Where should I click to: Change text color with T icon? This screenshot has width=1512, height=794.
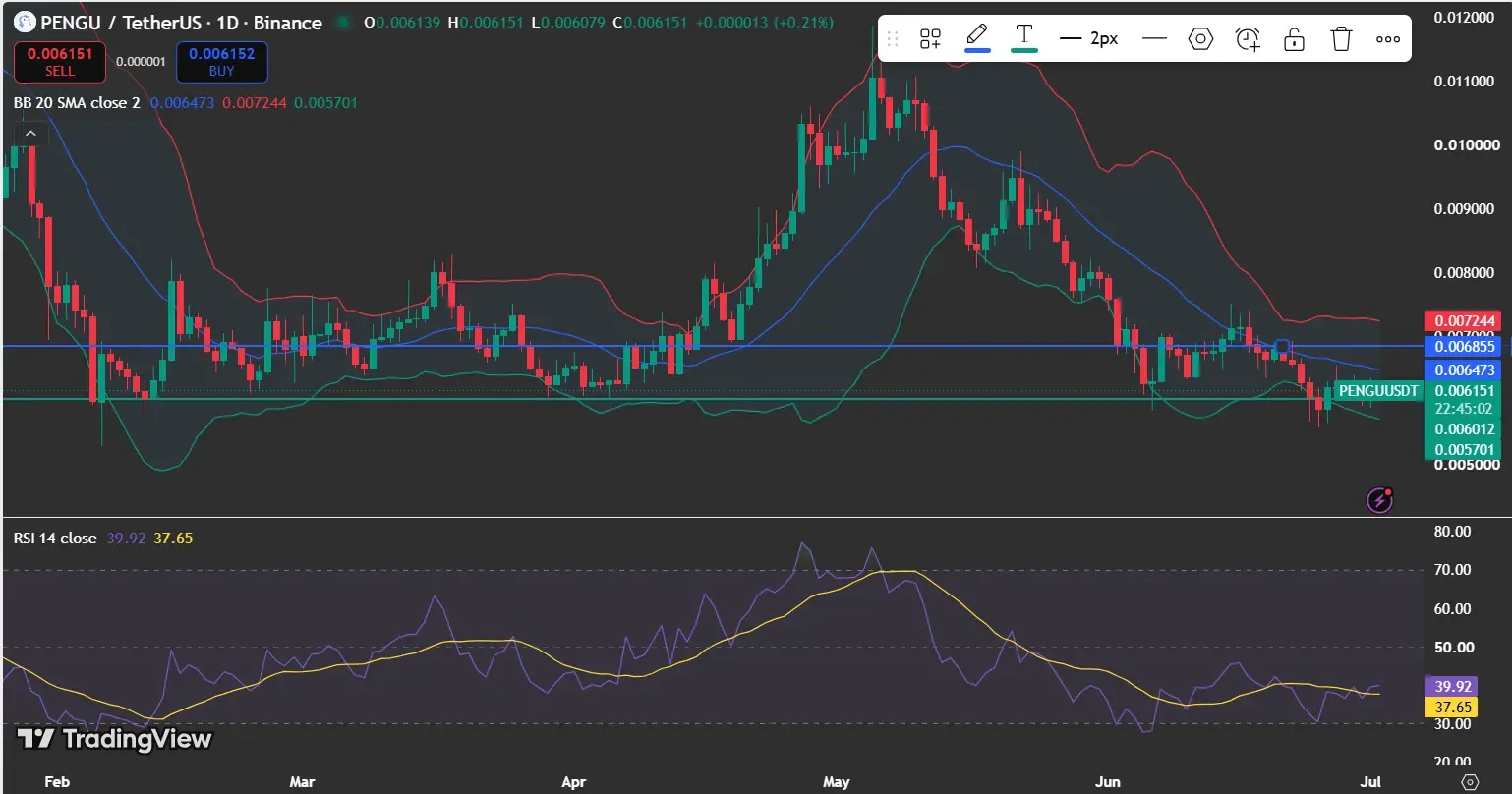click(1023, 39)
